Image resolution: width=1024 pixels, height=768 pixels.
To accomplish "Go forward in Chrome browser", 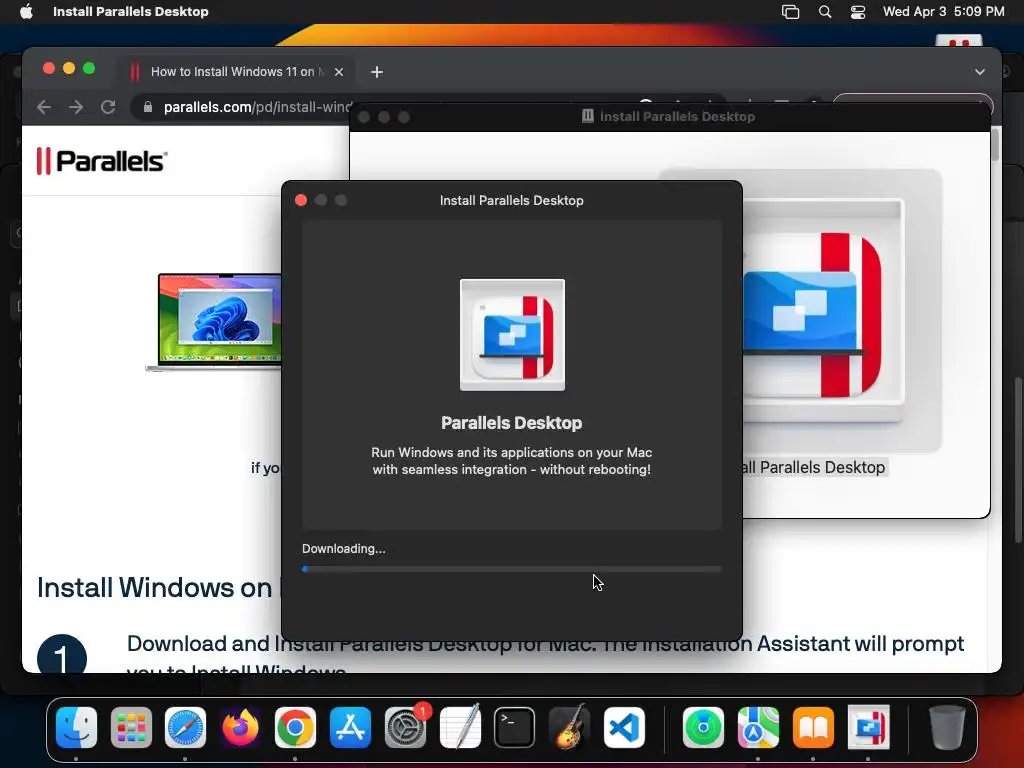I will click(x=76, y=106).
